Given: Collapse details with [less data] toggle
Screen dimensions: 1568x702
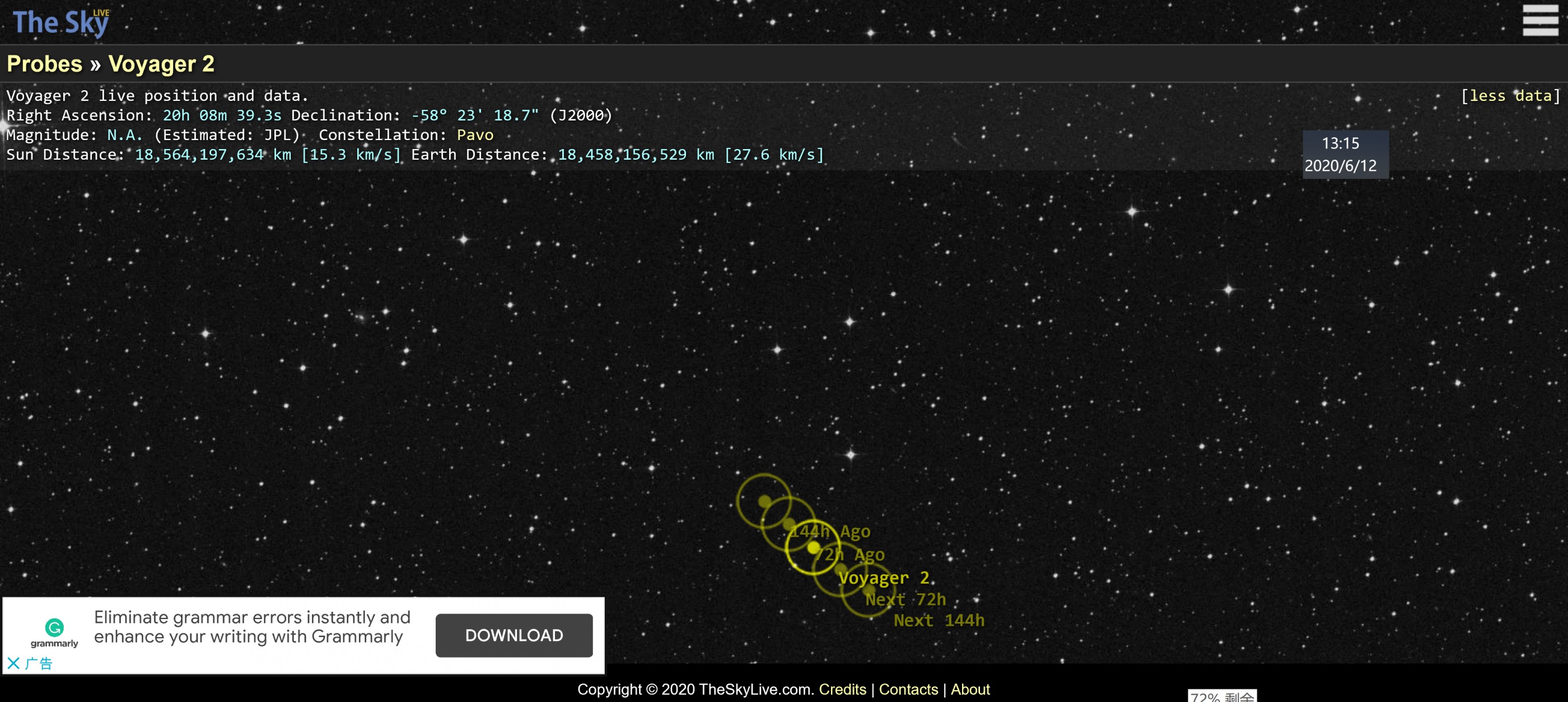Looking at the screenshot, I should click(x=1510, y=96).
